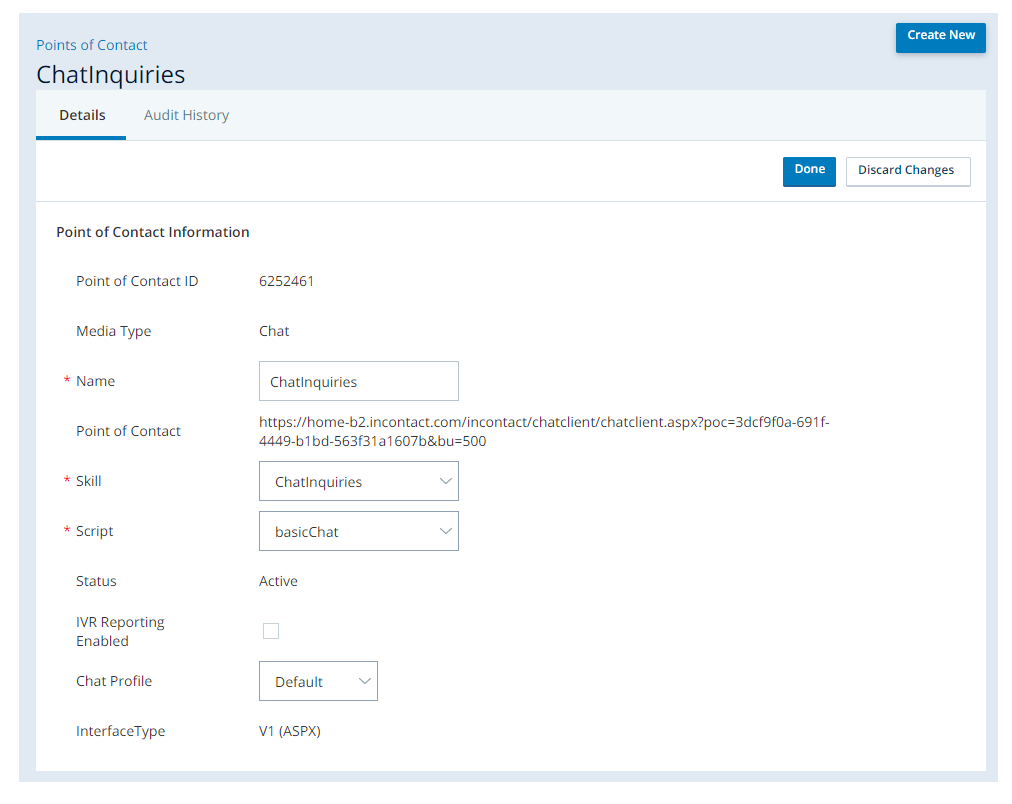Screen dimensions: 1012x804
Task: Click the Script field label
Action: click(94, 531)
